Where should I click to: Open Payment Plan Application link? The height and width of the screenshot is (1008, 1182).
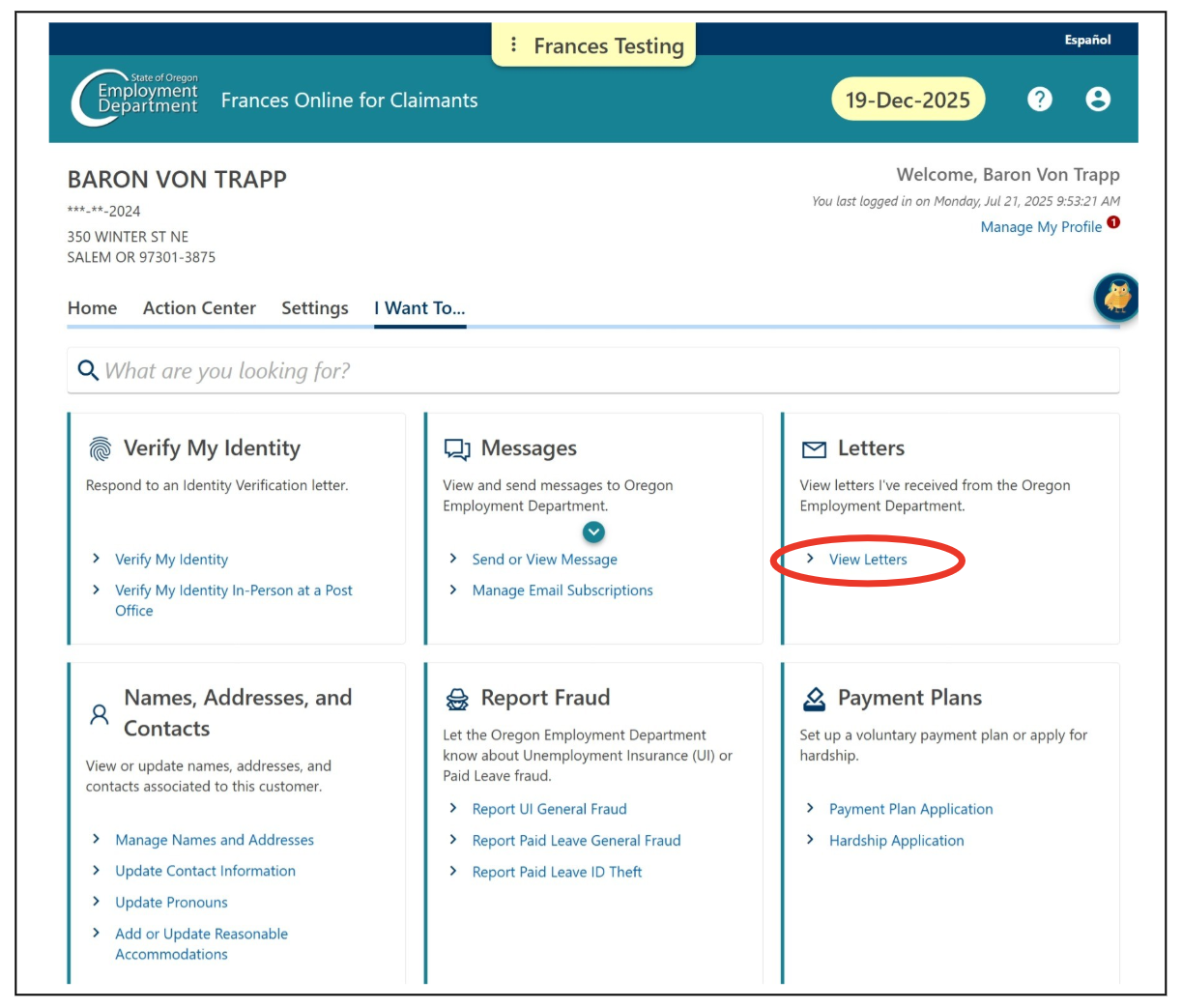pos(910,809)
